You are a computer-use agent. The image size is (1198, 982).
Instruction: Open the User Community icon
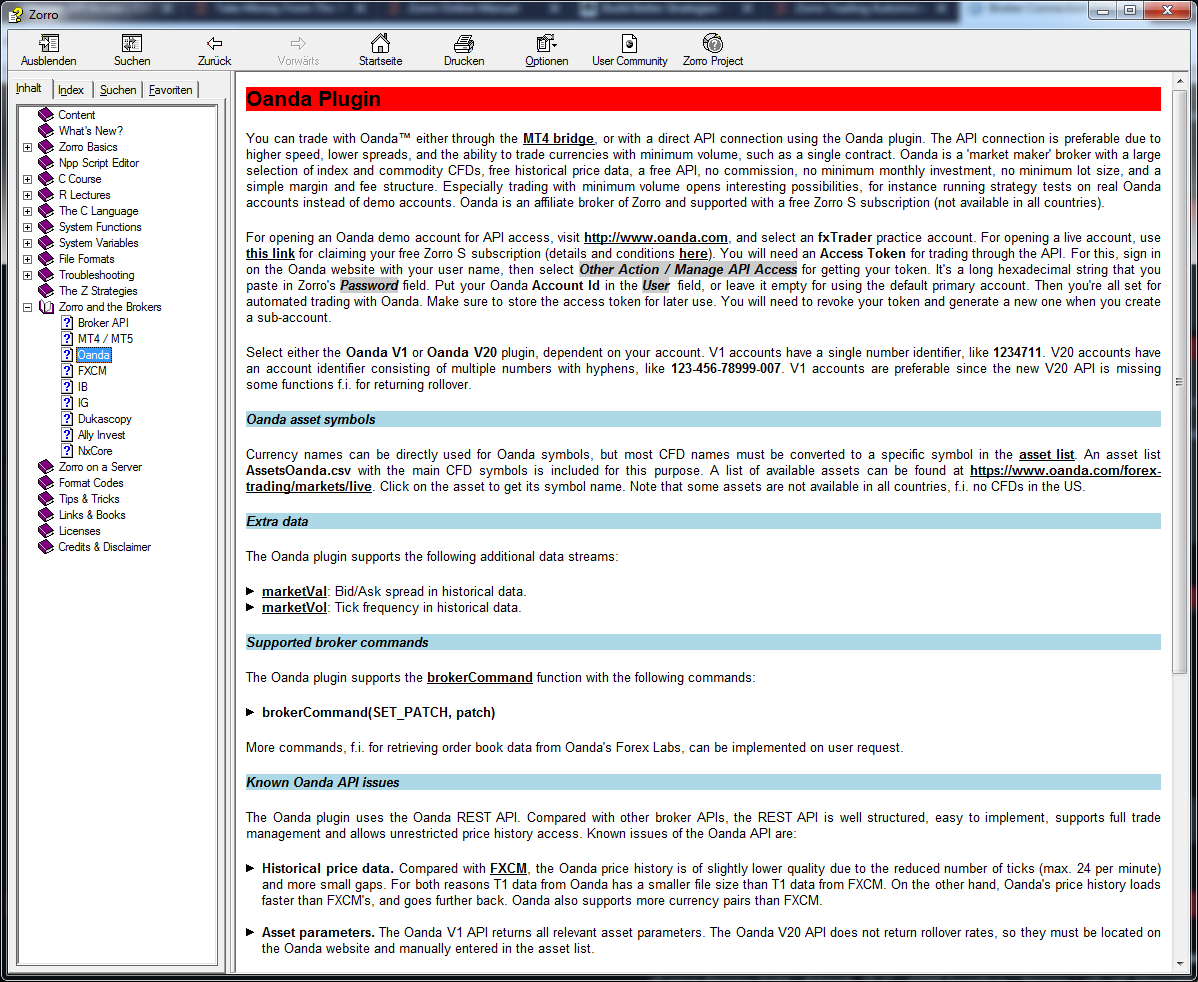point(630,44)
